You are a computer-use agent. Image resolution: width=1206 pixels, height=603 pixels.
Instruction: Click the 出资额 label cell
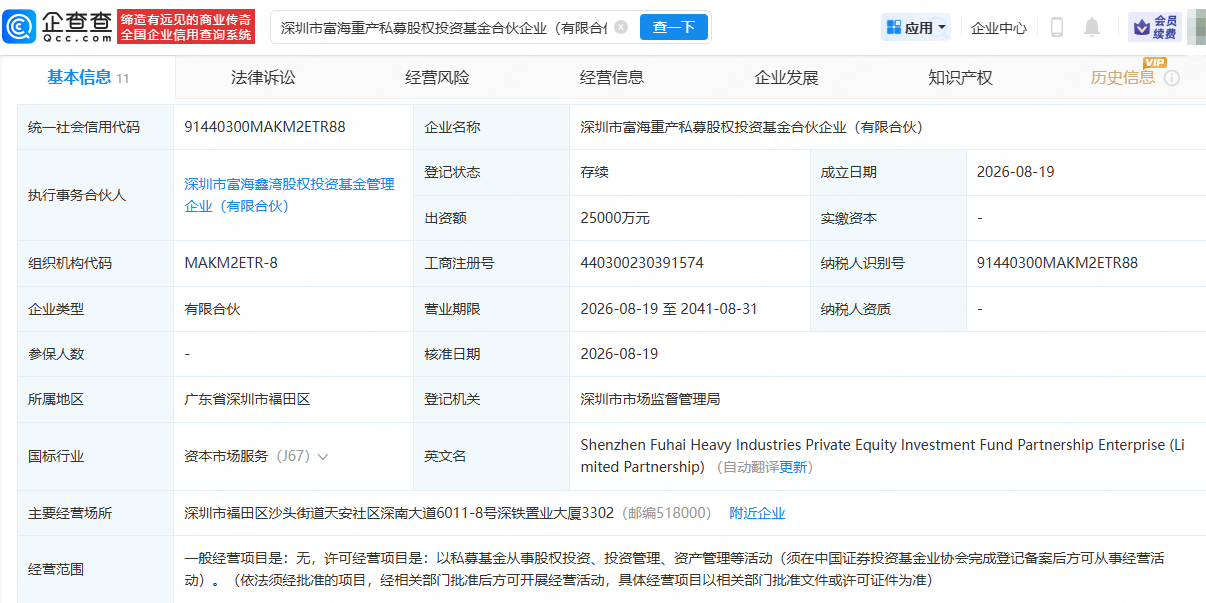pyautogui.click(x=492, y=218)
